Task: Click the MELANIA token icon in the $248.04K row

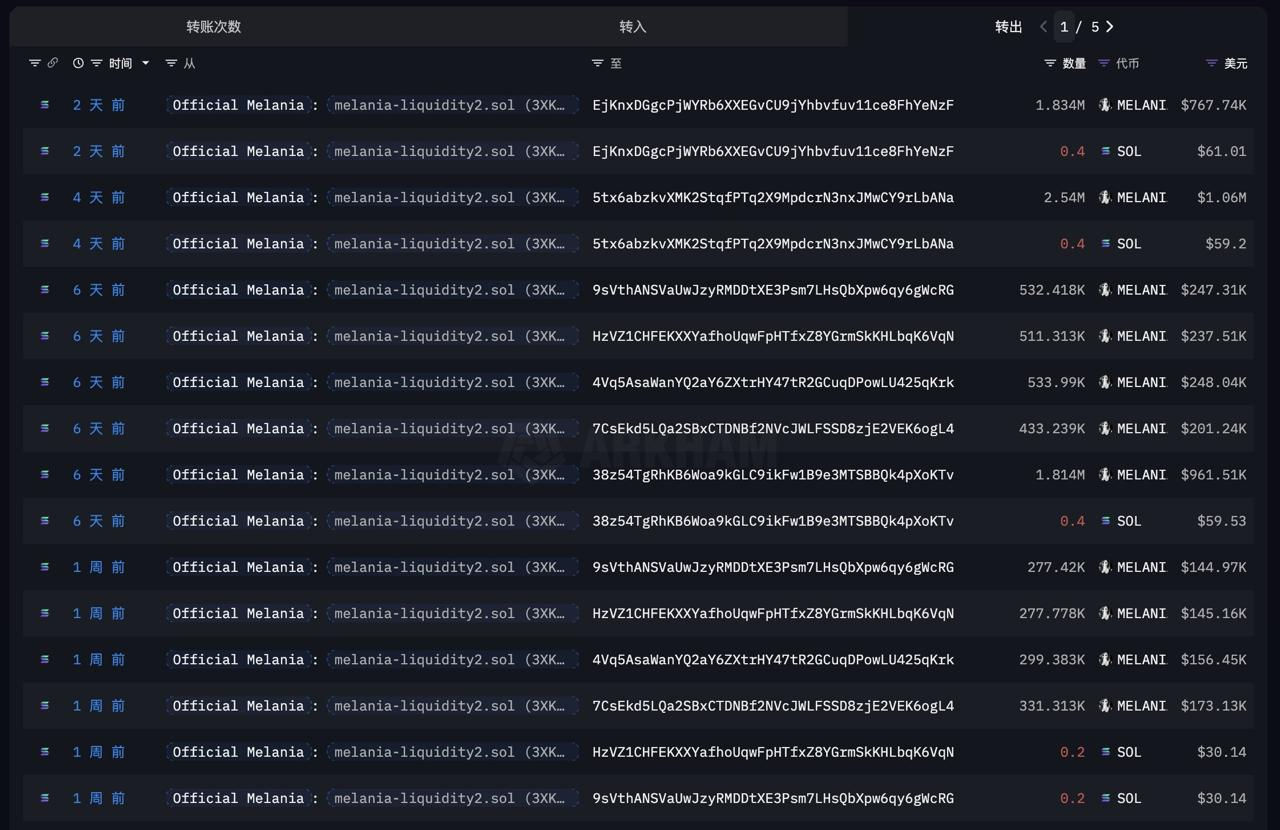Action: click(x=1105, y=382)
